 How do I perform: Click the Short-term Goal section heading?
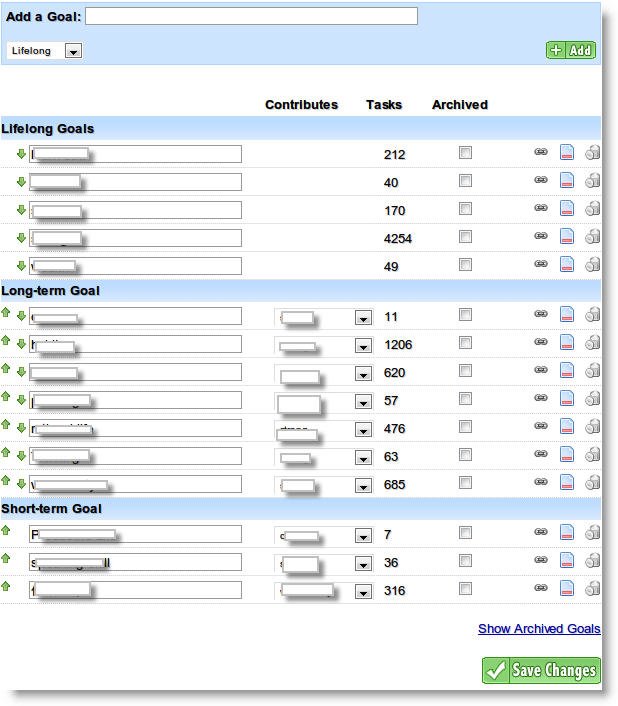point(51,509)
